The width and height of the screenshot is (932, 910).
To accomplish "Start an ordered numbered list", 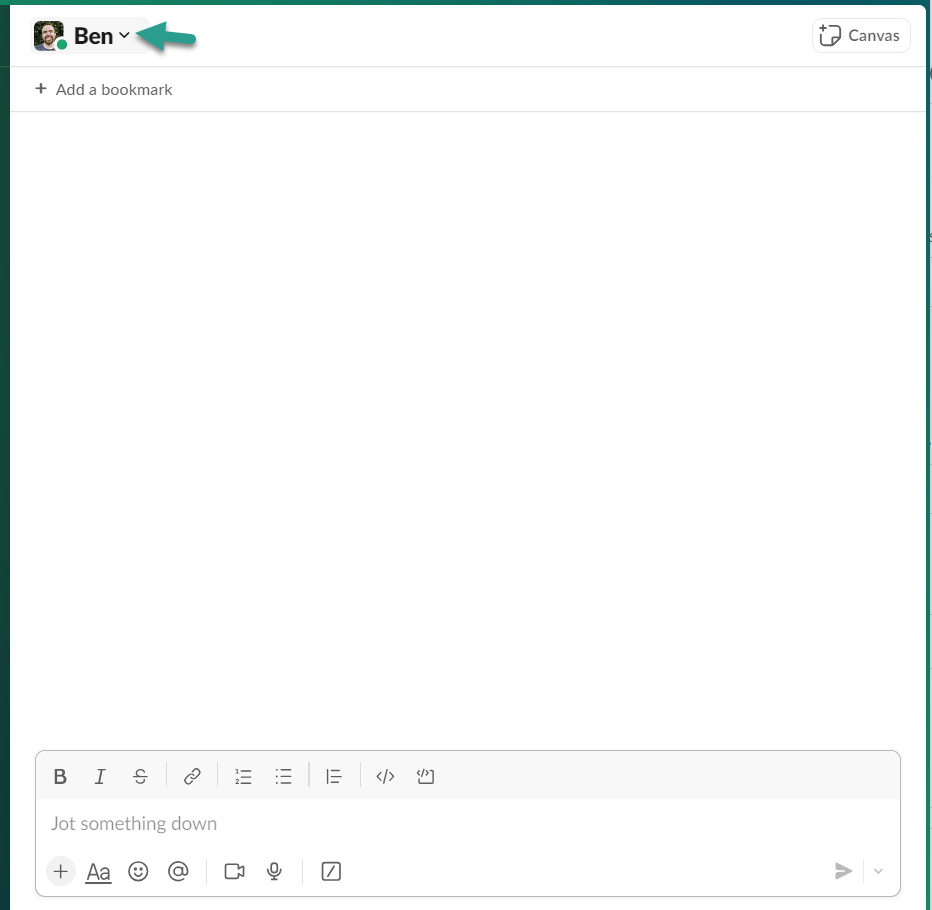I will (x=243, y=776).
